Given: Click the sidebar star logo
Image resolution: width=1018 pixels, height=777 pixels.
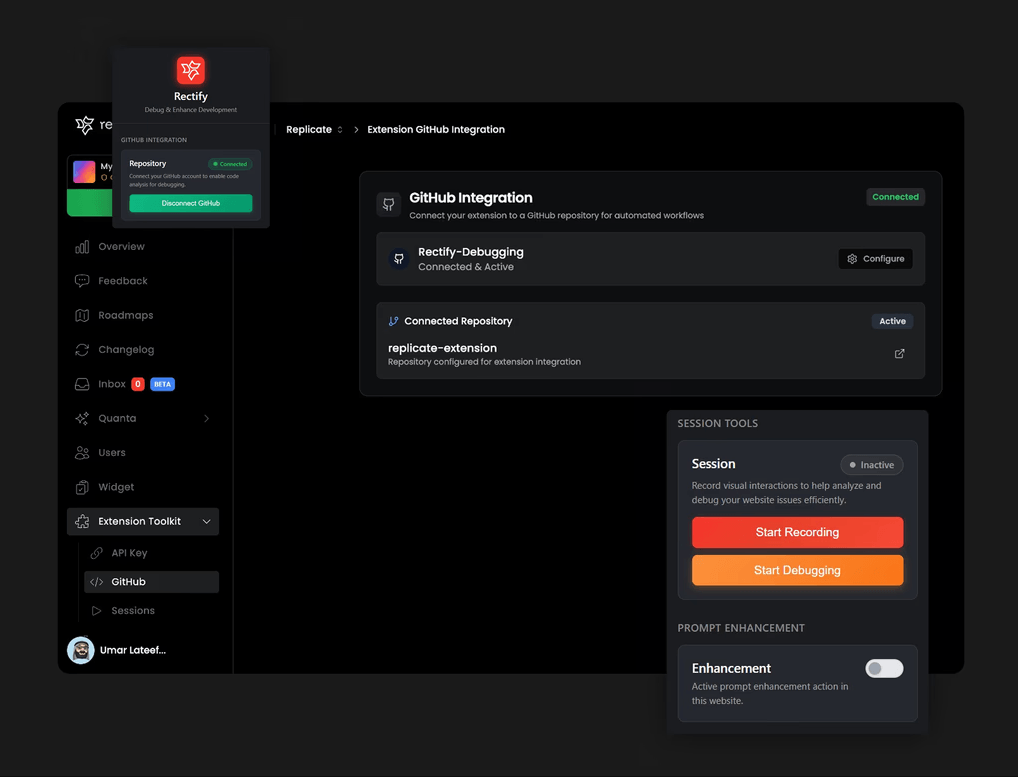Looking at the screenshot, I should [x=84, y=125].
